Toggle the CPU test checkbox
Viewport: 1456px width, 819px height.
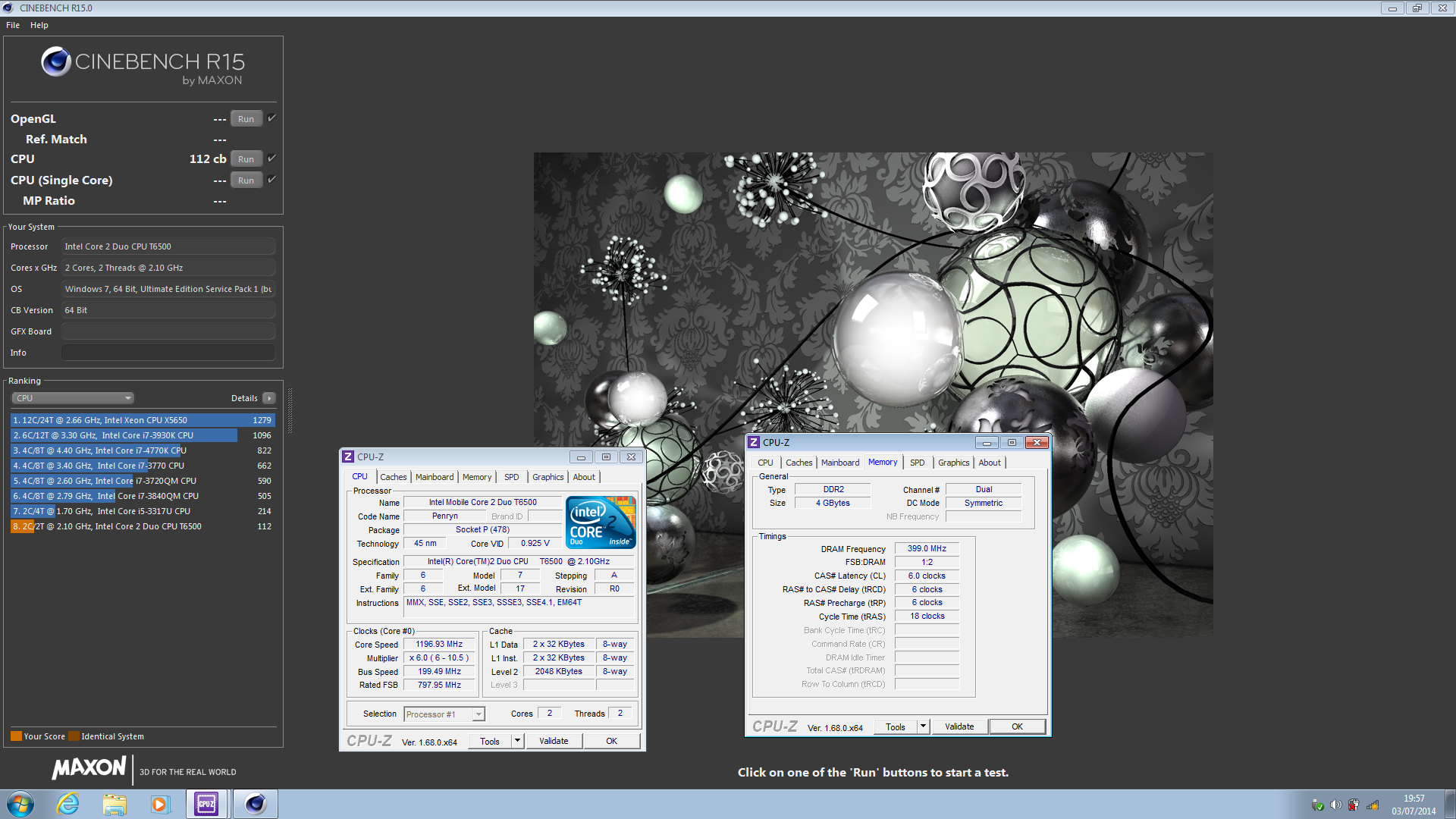click(271, 158)
